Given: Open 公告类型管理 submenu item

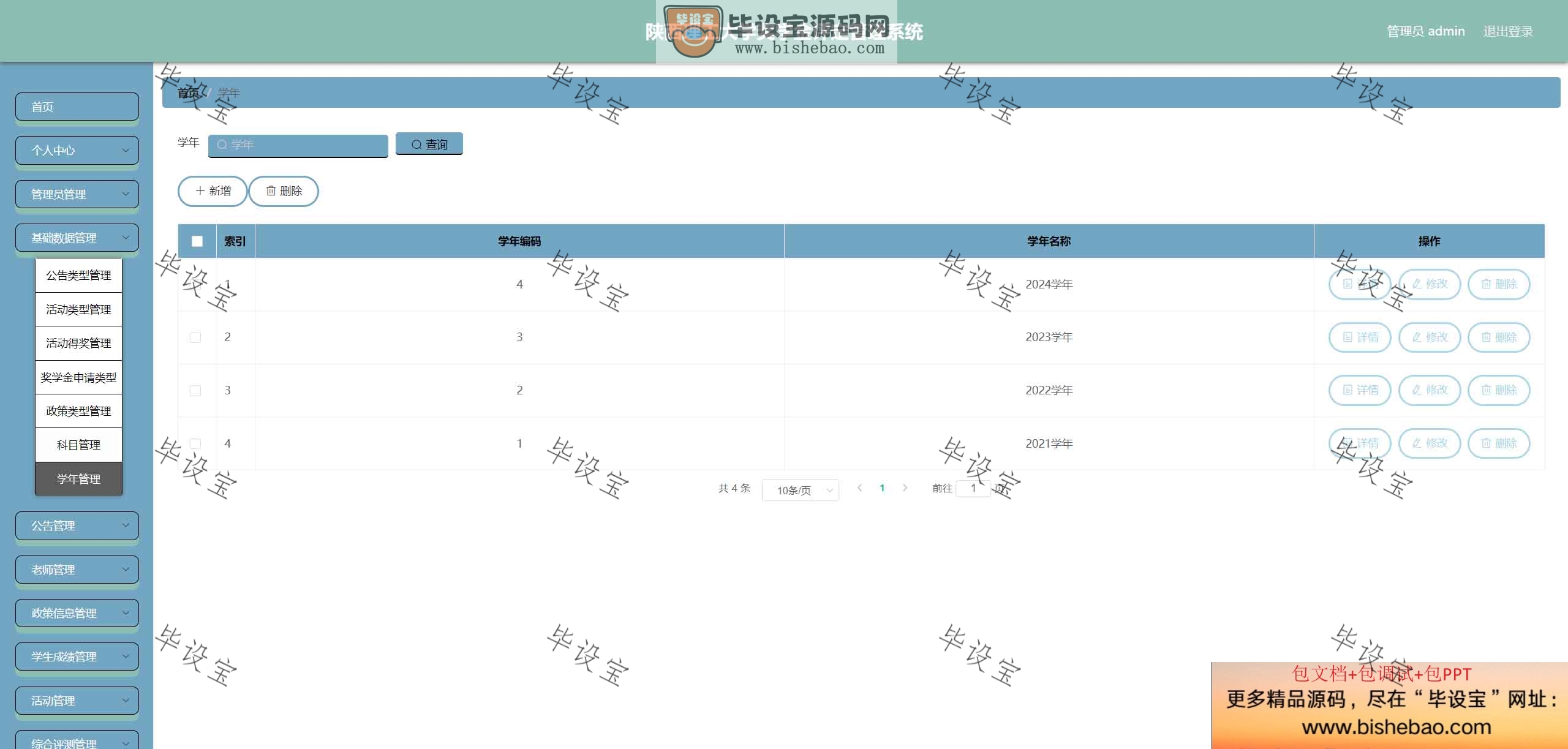Looking at the screenshot, I should pos(78,276).
